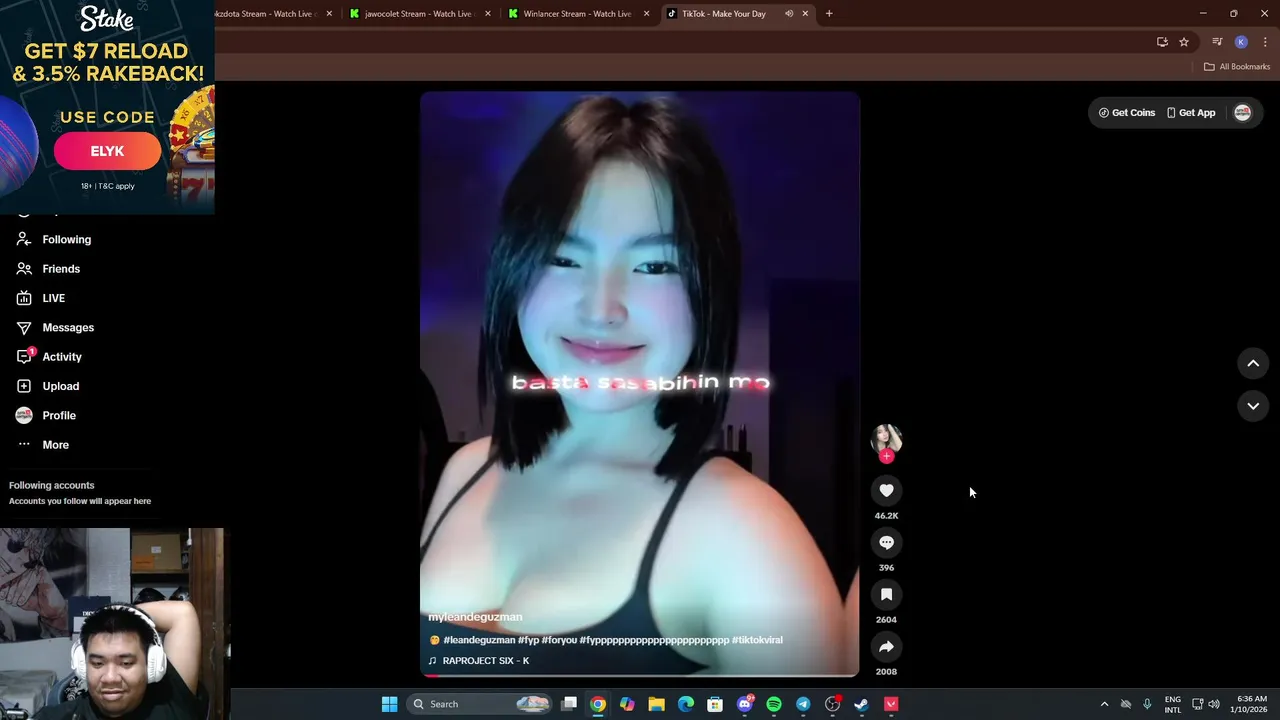Click the #tiktokviral hashtag

coord(757,640)
